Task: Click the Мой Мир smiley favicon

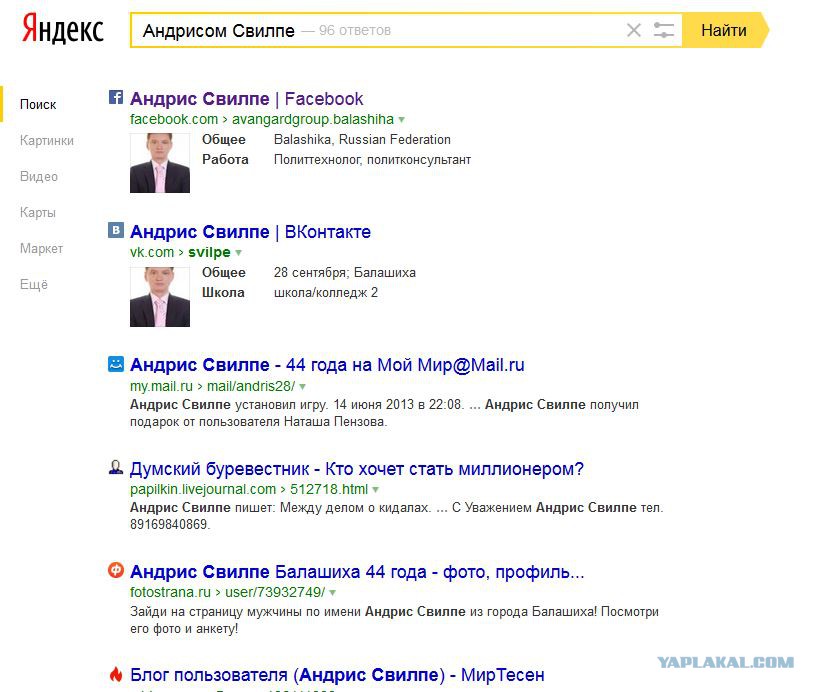Action: 116,364
